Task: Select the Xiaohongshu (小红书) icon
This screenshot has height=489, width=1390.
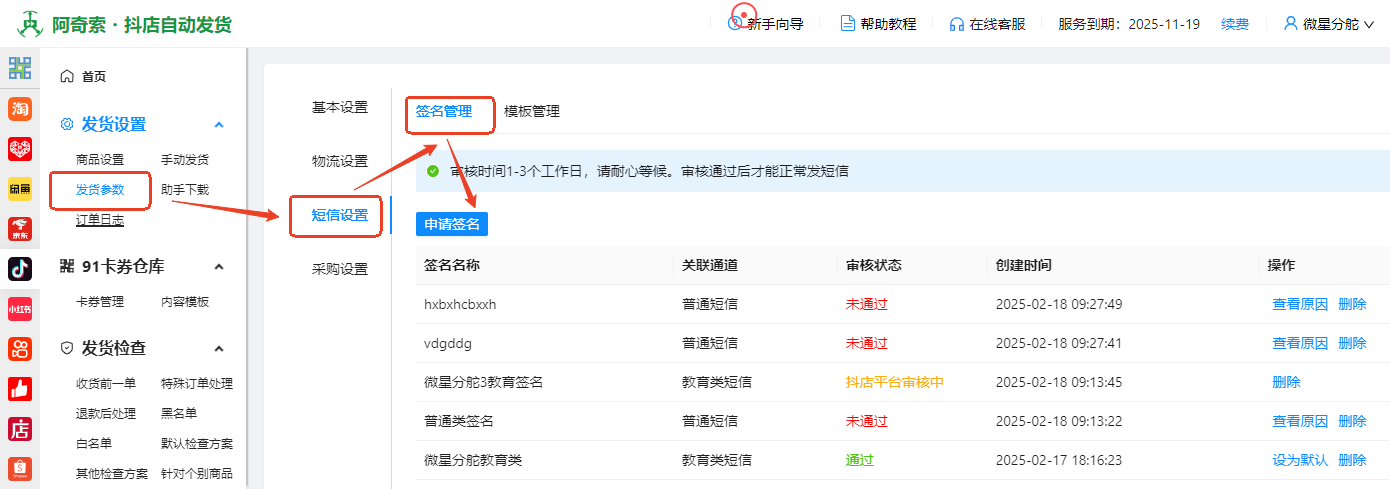Action: pos(20,309)
